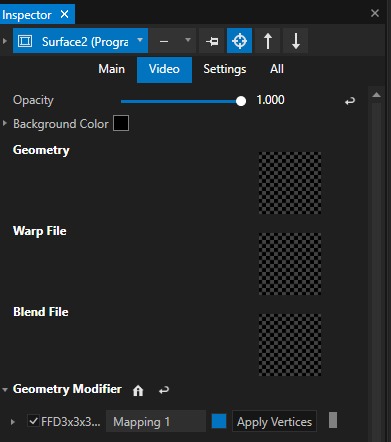Toggle the crosshair follow-selection icon

point(239,41)
